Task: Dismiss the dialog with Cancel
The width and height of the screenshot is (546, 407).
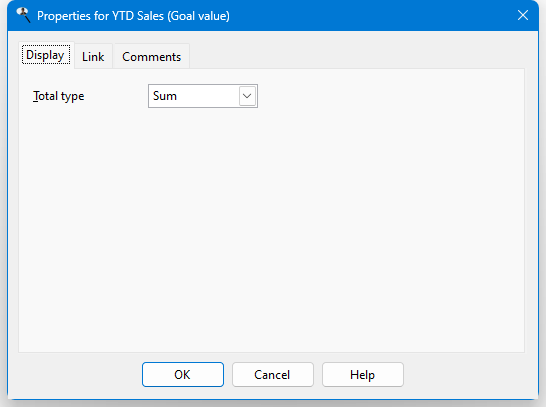Action: pyautogui.click(x=273, y=375)
